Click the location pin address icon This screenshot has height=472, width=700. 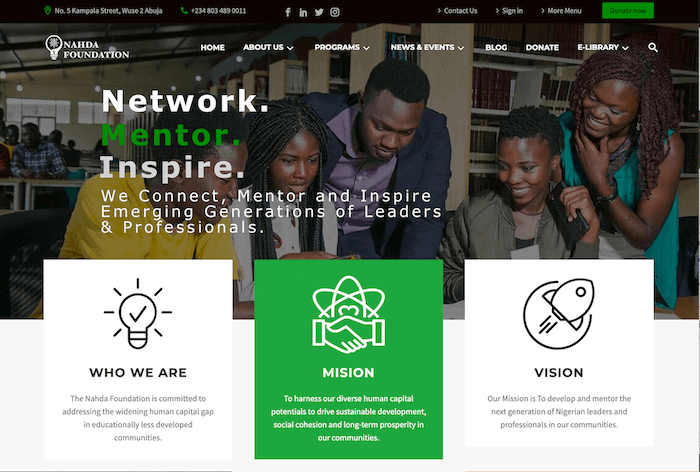coord(48,10)
